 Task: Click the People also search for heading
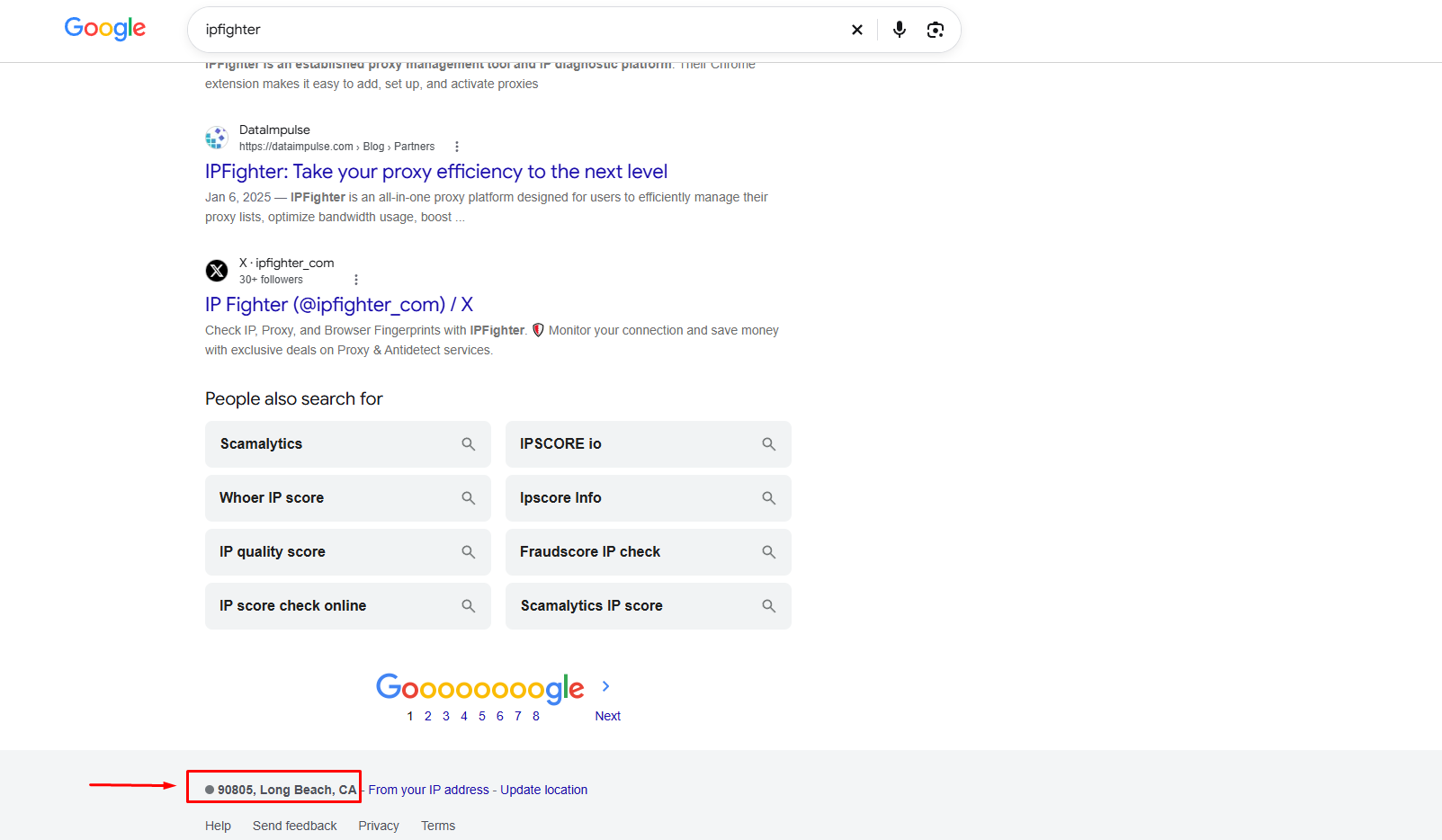[294, 398]
